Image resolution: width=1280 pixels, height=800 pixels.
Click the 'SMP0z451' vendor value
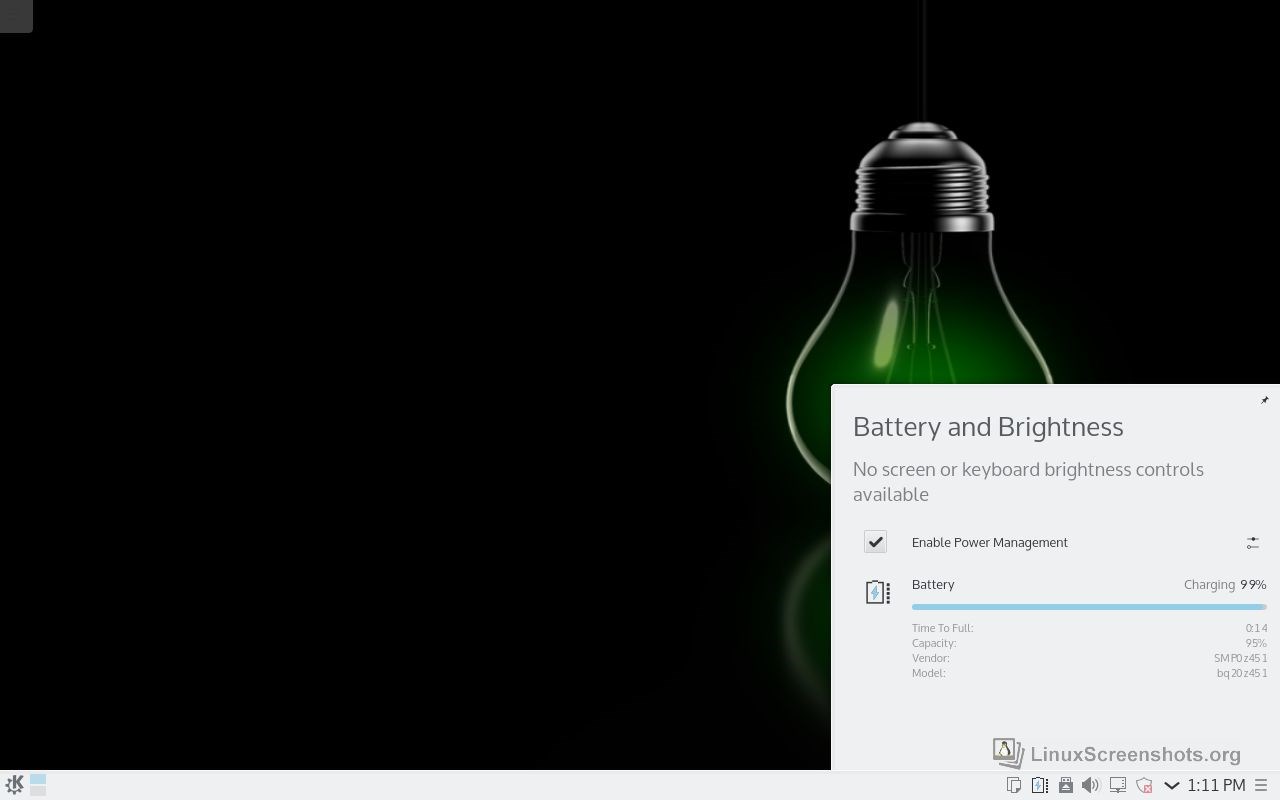(1240, 658)
